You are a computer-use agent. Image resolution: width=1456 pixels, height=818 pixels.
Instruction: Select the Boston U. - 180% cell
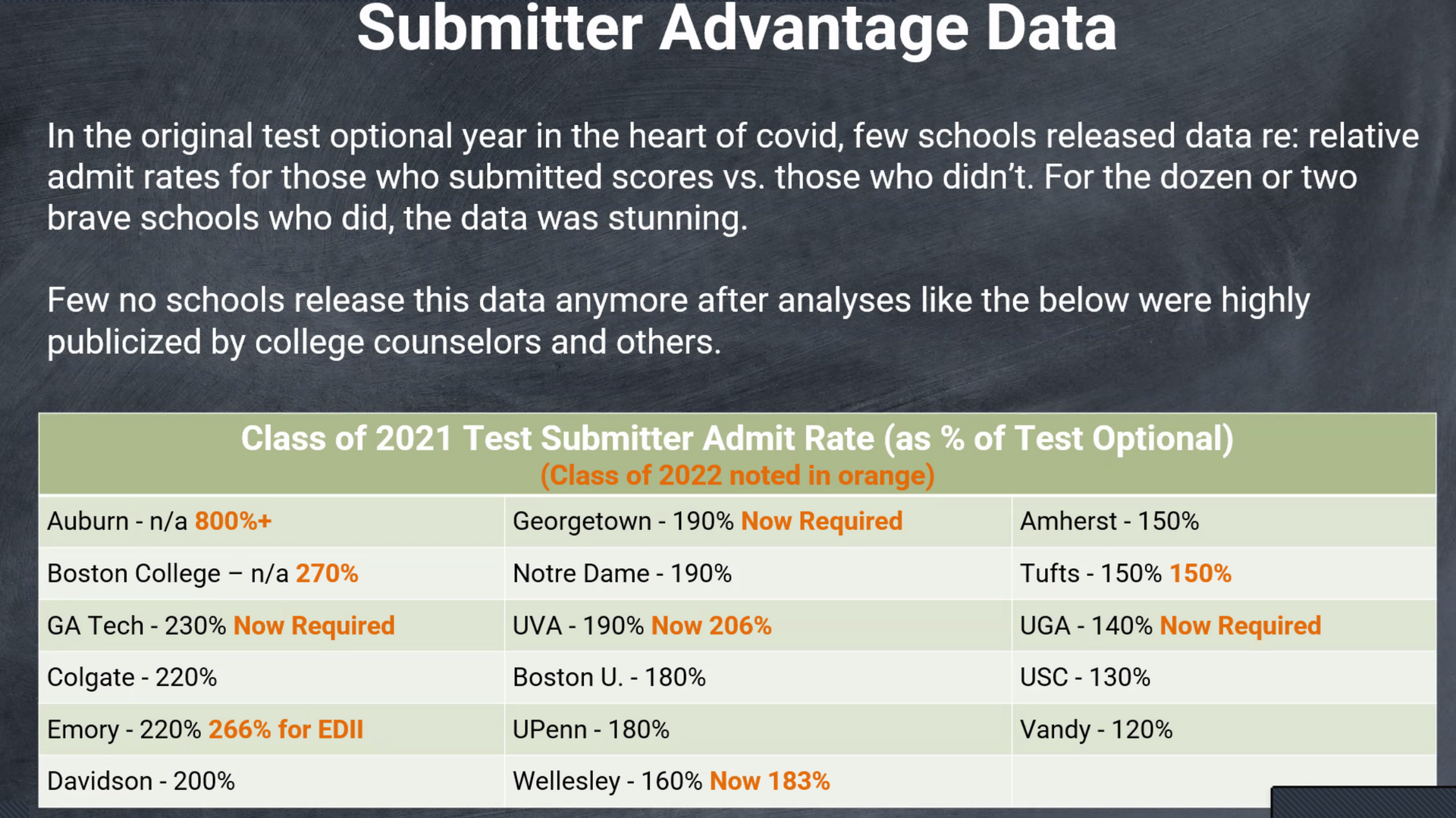pyautogui.click(x=609, y=678)
